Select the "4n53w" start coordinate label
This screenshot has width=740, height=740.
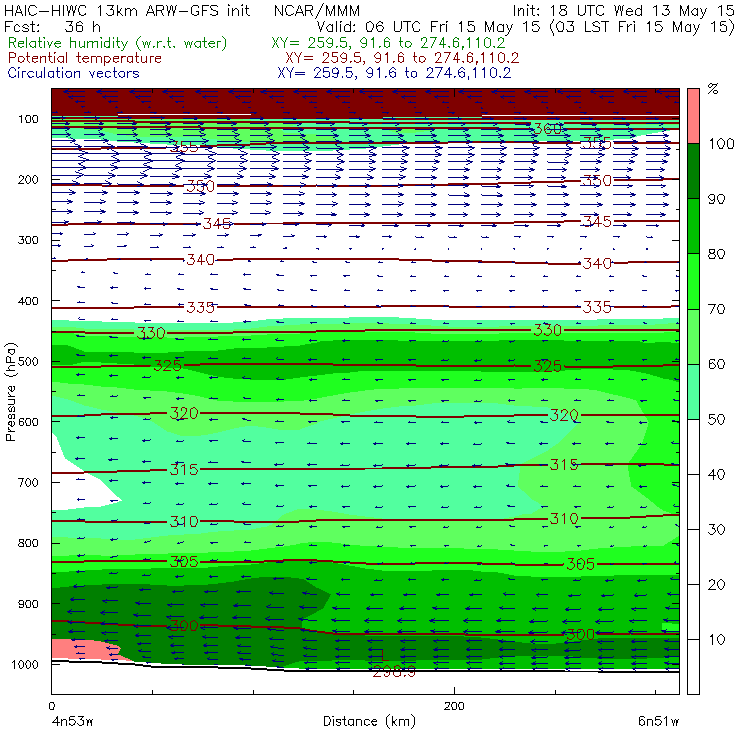pyautogui.click(x=72, y=722)
